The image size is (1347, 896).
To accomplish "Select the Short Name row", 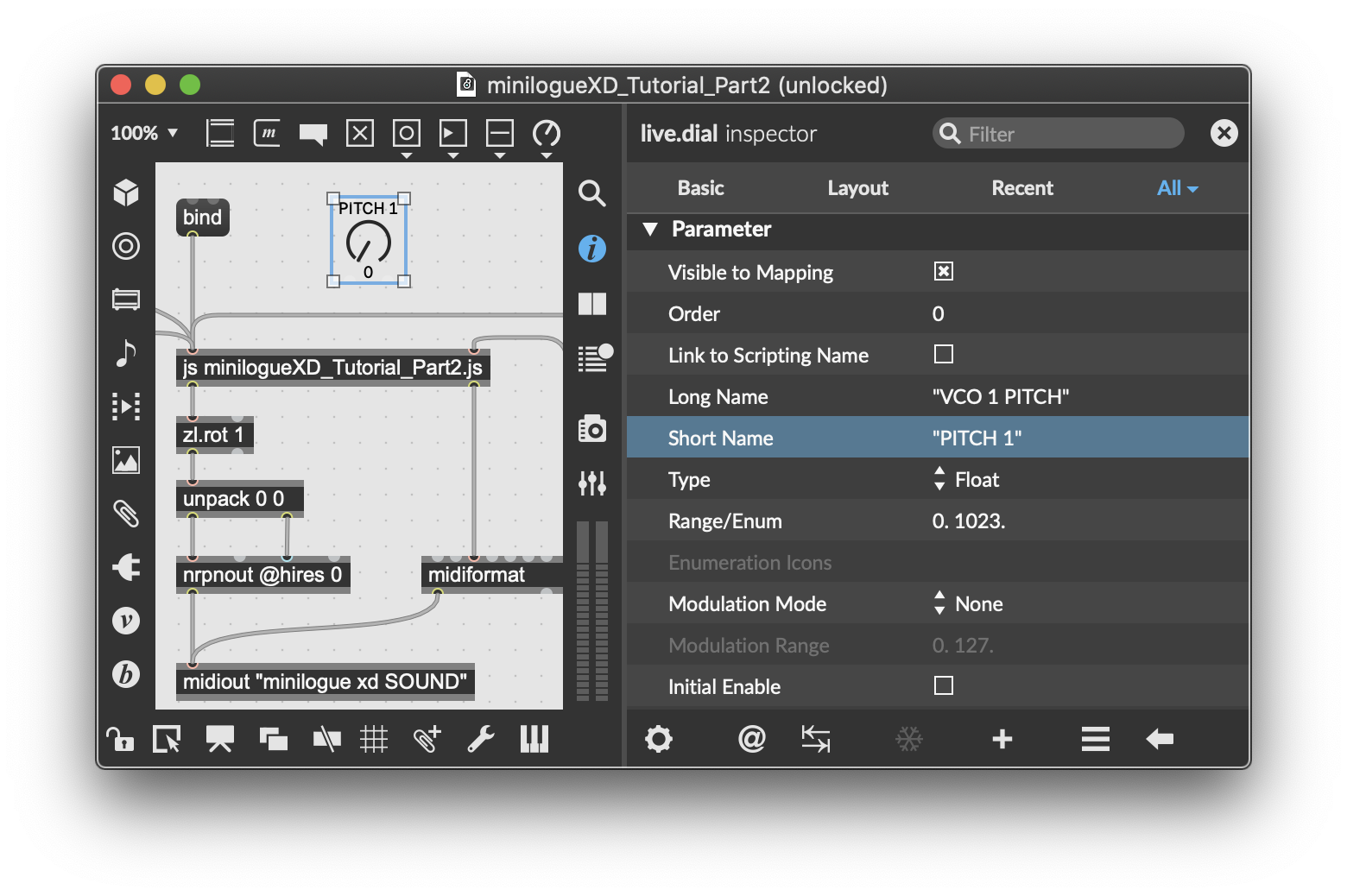I will [938, 438].
